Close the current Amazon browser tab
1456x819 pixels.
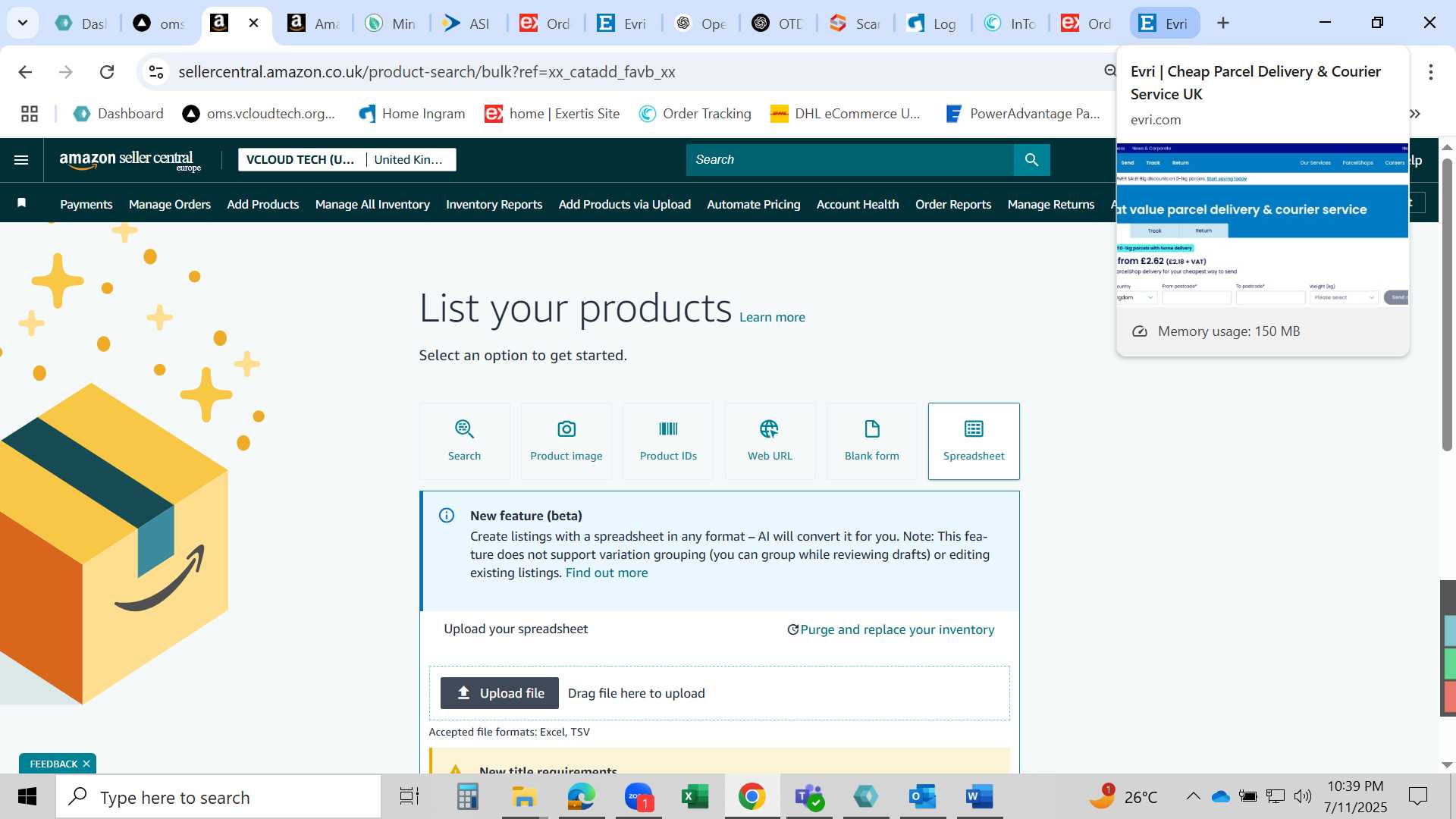254,23
